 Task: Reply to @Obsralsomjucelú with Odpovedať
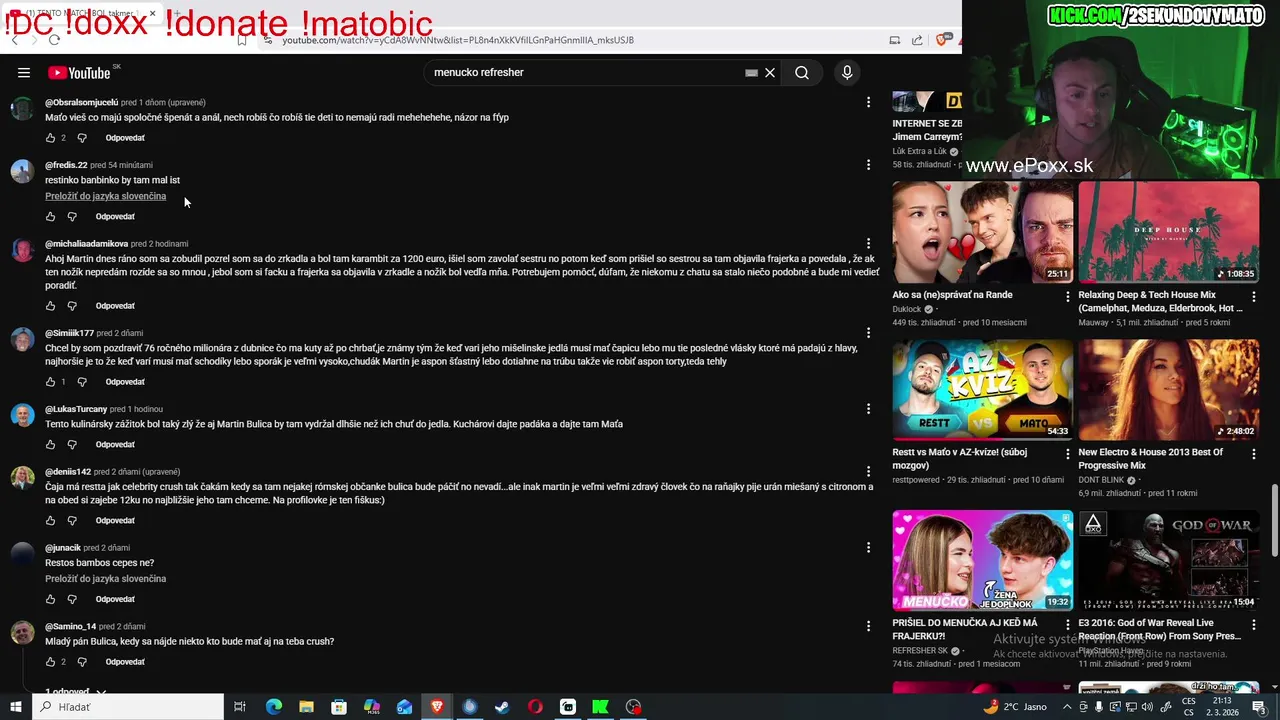pos(125,138)
